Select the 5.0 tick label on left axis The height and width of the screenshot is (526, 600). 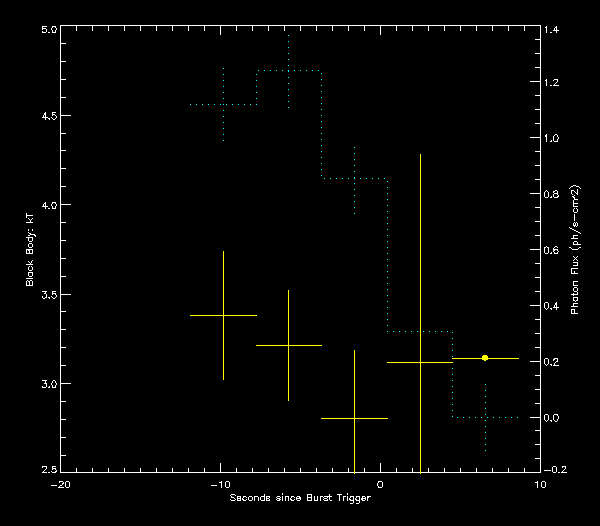click(x=46, y=30)
